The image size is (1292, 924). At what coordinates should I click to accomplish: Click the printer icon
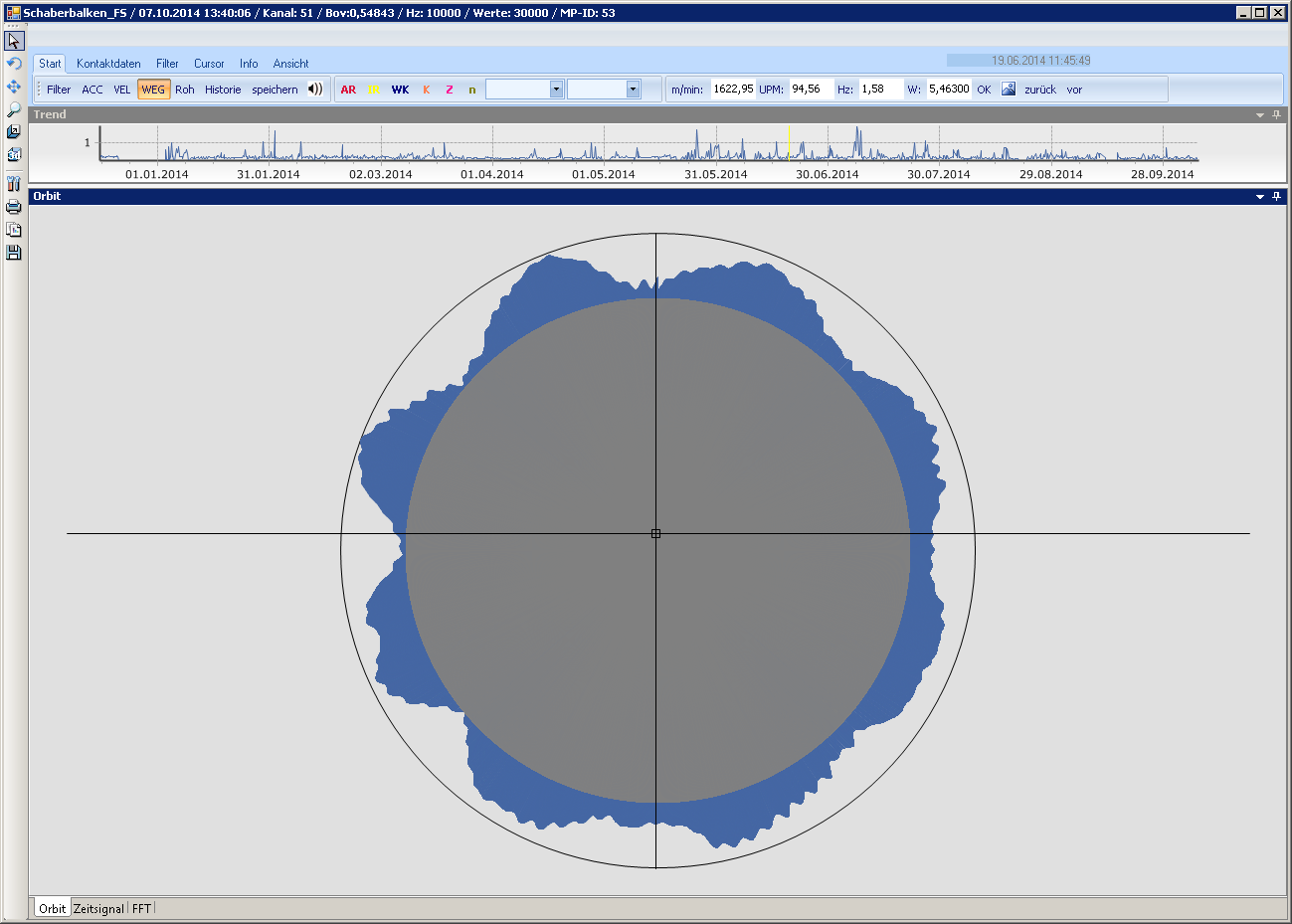coord(14,207)
